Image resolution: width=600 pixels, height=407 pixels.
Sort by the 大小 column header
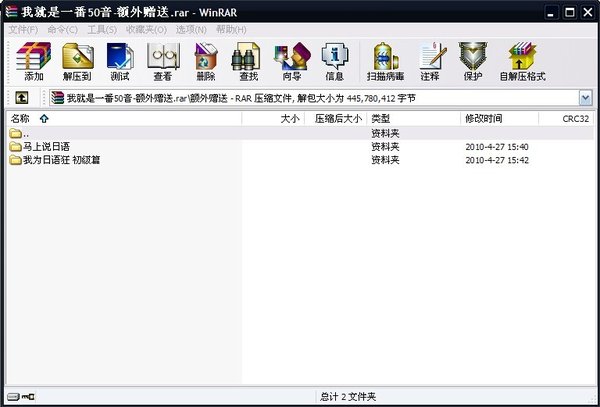click(273, 119)
